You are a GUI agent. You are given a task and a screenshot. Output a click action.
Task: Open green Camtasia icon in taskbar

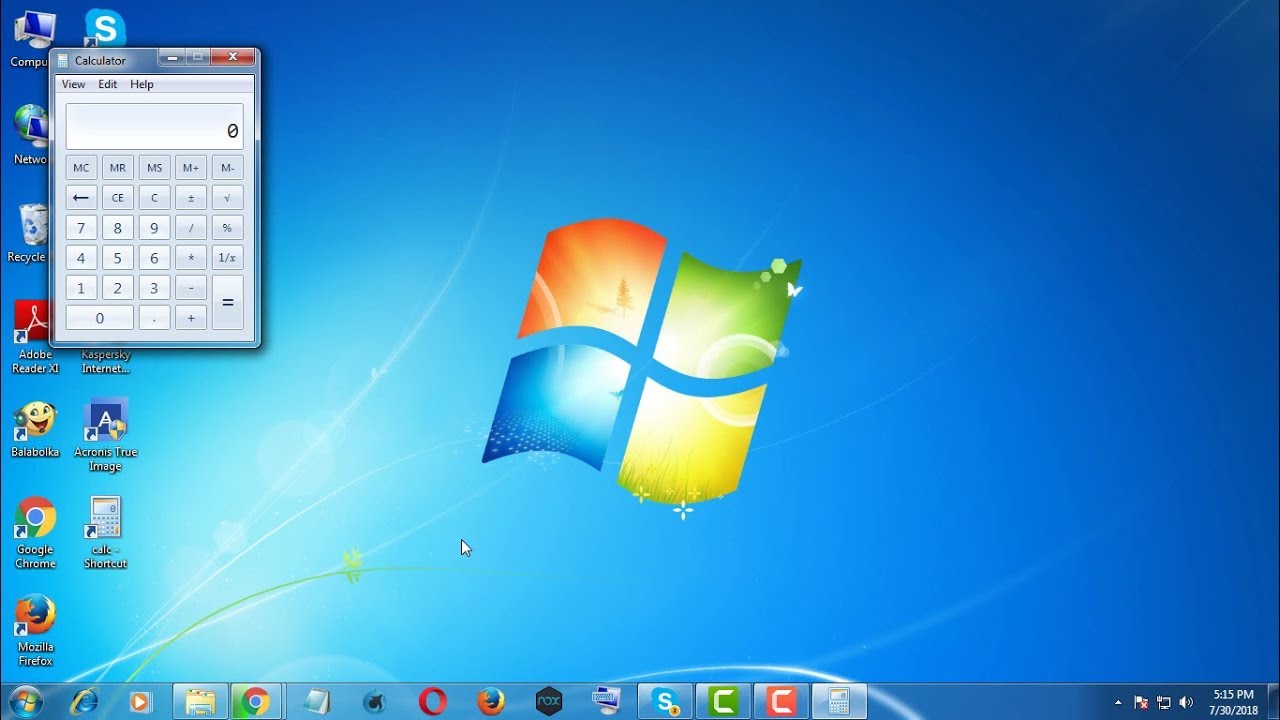[x=723, y=702]
